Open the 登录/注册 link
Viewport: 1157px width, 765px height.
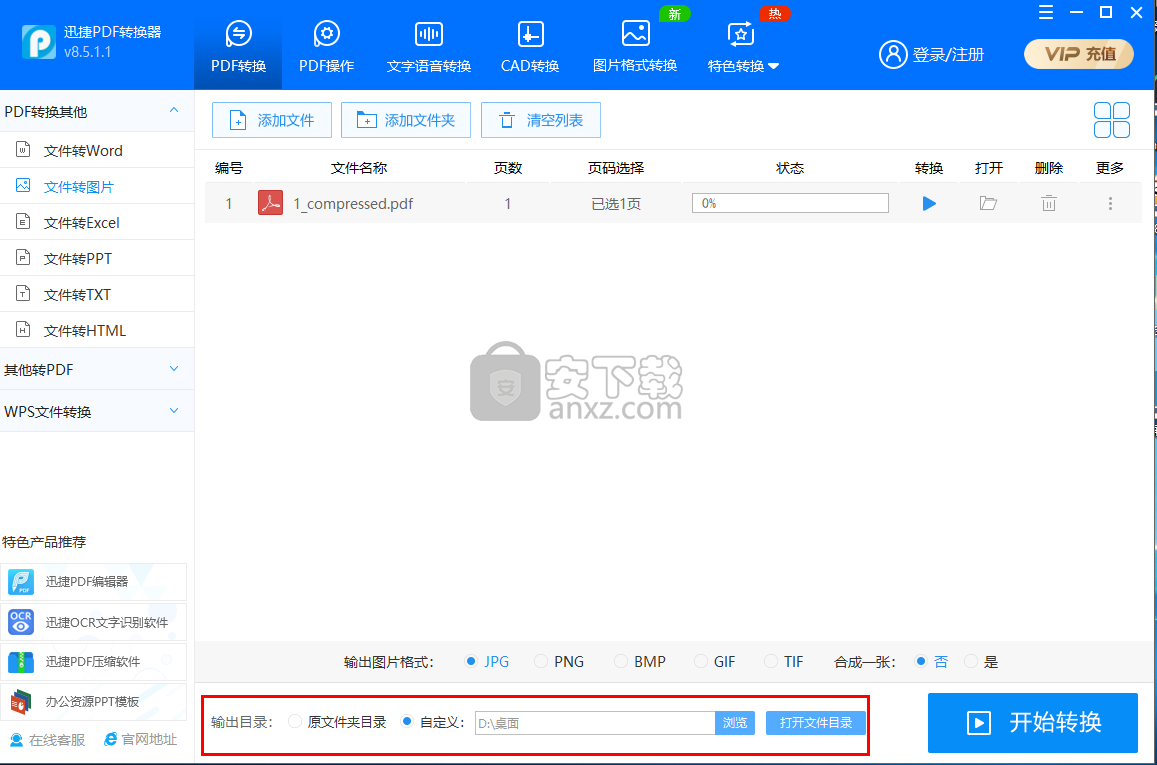pyautogui.click(x=948, y=55)
